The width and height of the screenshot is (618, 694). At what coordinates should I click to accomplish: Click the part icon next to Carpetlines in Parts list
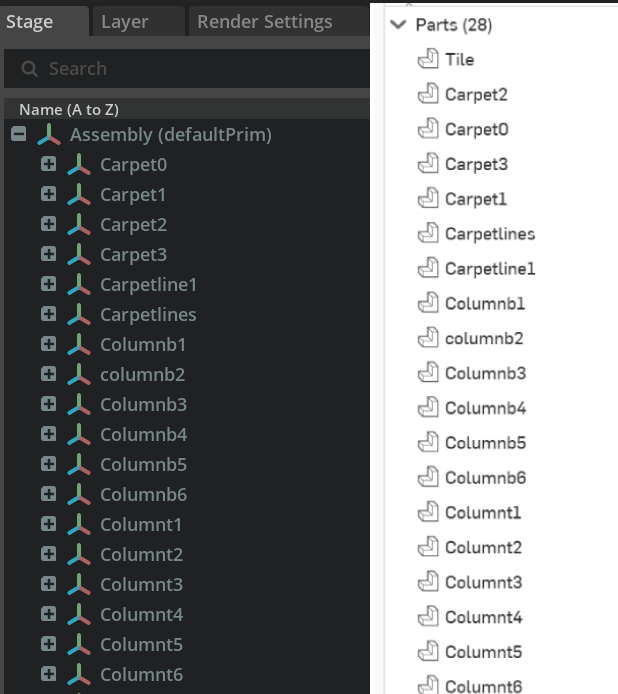pos(428,234)
